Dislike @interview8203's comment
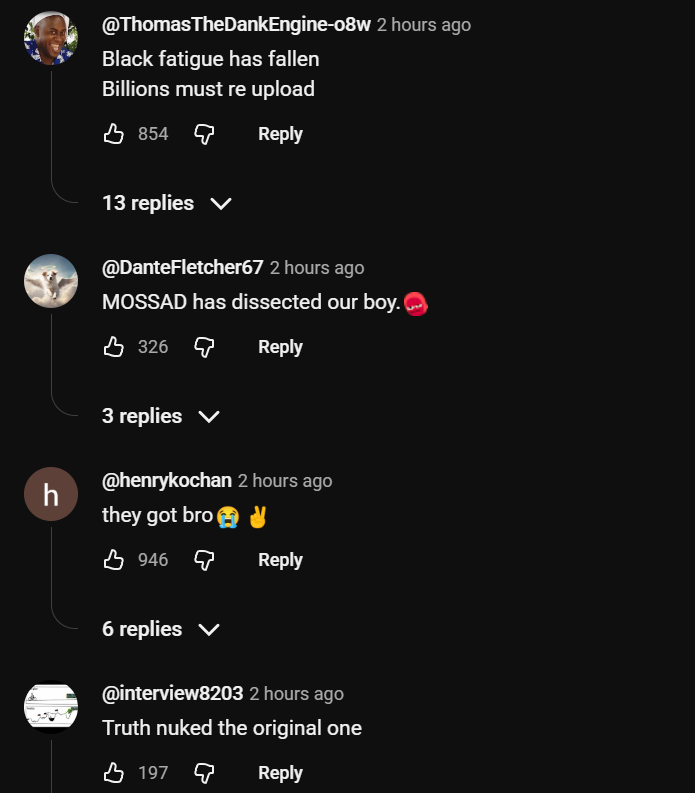This screenshot has width=695, height=793. pos(204,773)
